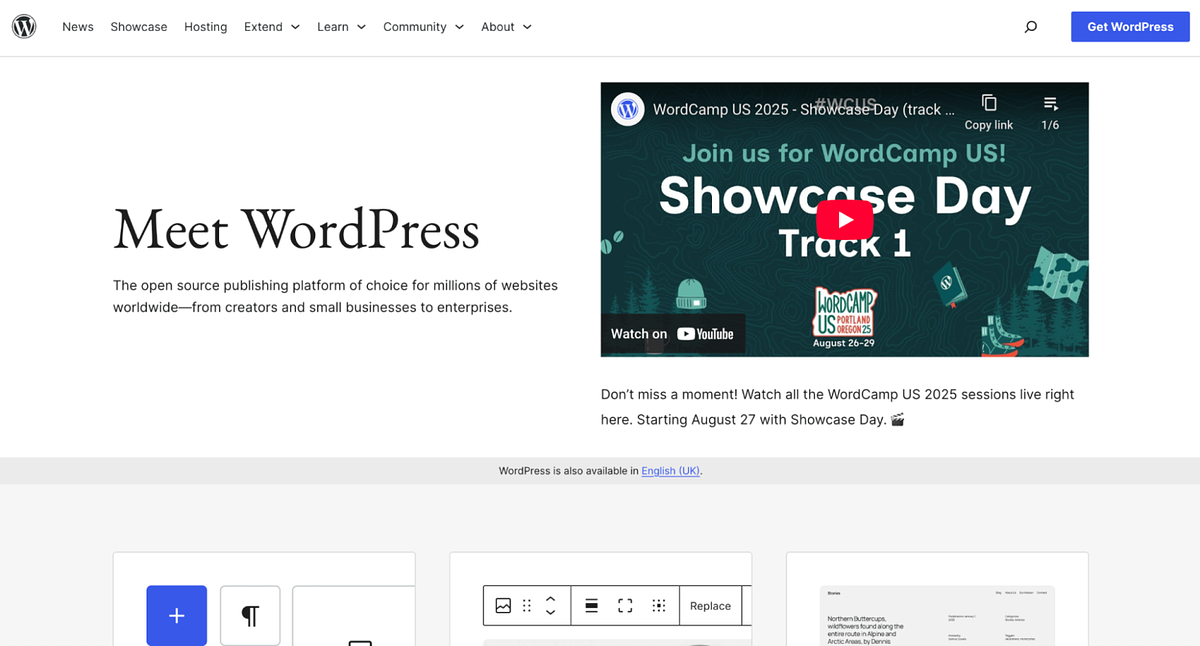Open the News menu item

point(77,26)
